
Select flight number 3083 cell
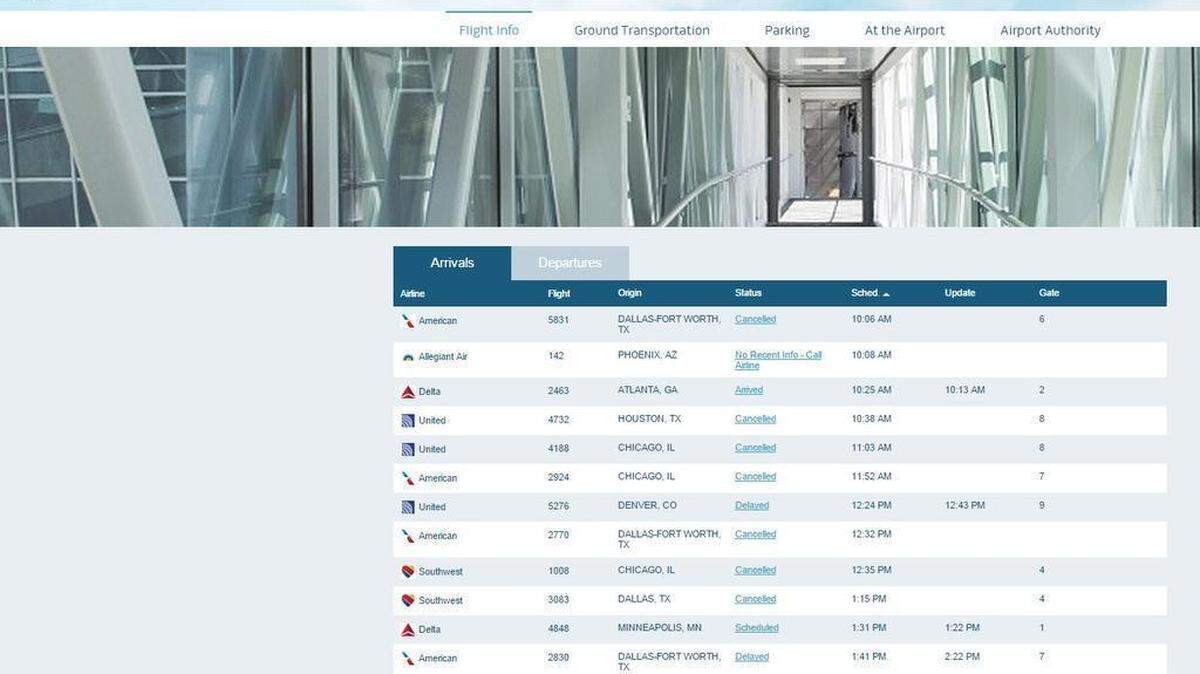(558, 600)
